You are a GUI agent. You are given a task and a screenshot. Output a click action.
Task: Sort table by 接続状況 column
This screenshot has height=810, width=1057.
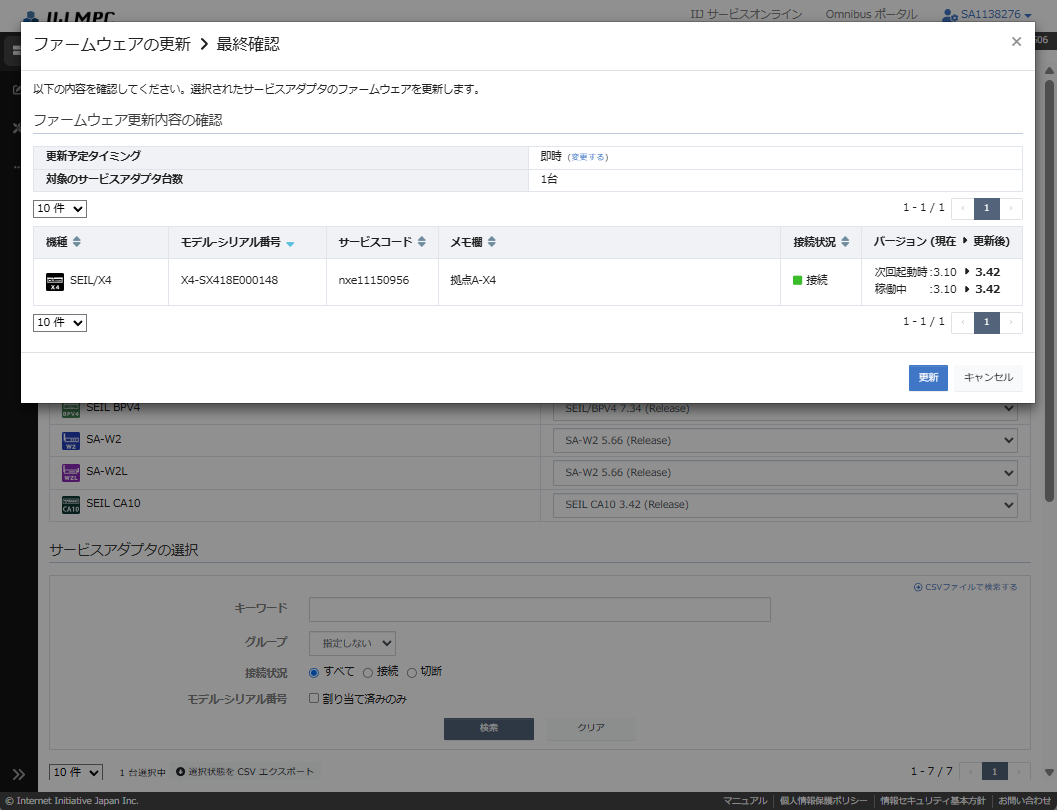coord(845,242)
